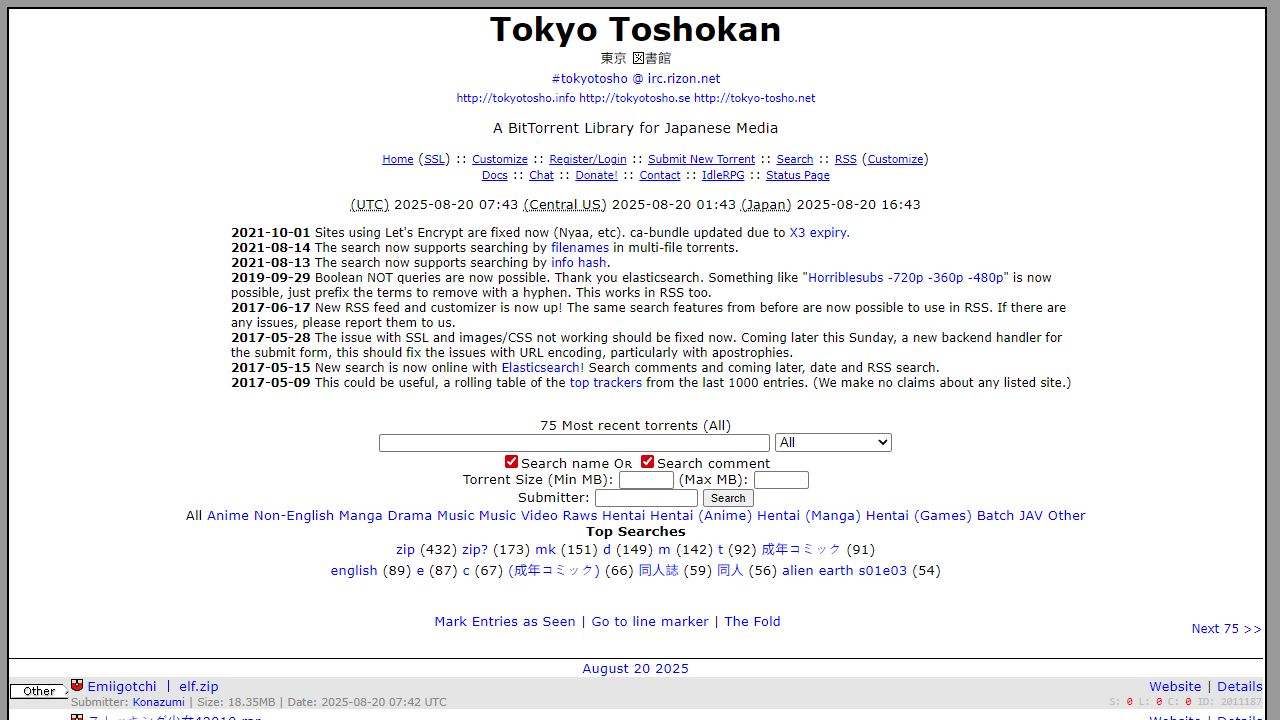Click Mark Entries as Seen
This screenshot has width=1280, height=720.
(x=505, y=622)
